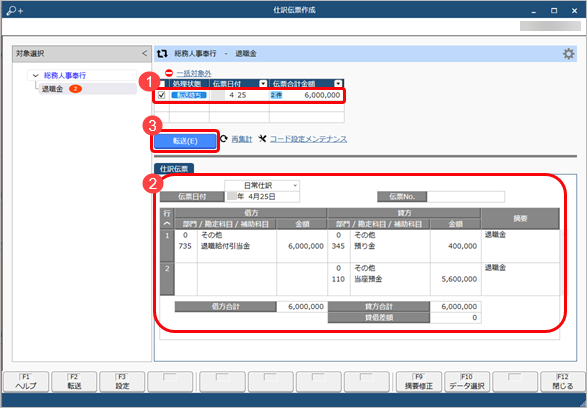Viewport: 587px width, 408px height.
Task: Click the 5,600,000 credit amount
Action: pyautogui.click(x=459, y=279)
